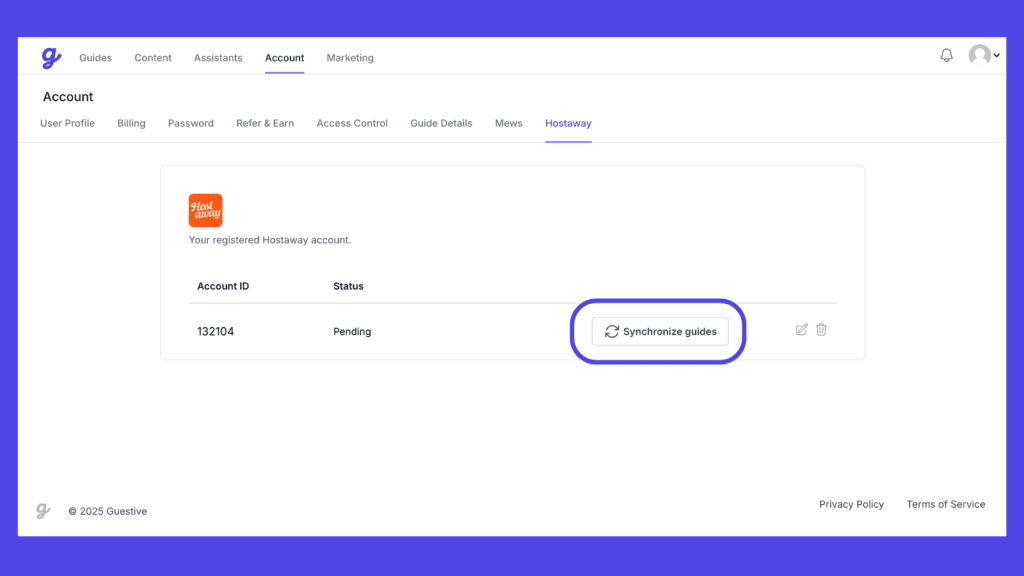
Task: Click the Pending status text
Action: coord(352,332)
